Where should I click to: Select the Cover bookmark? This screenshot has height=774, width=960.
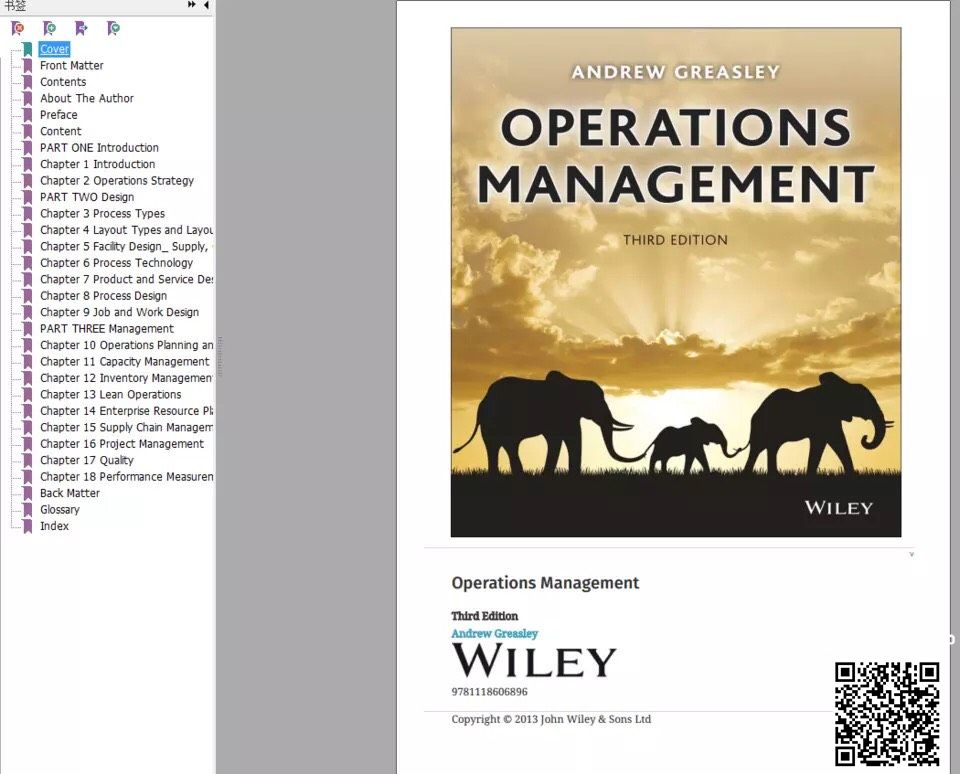coord(55,49)
